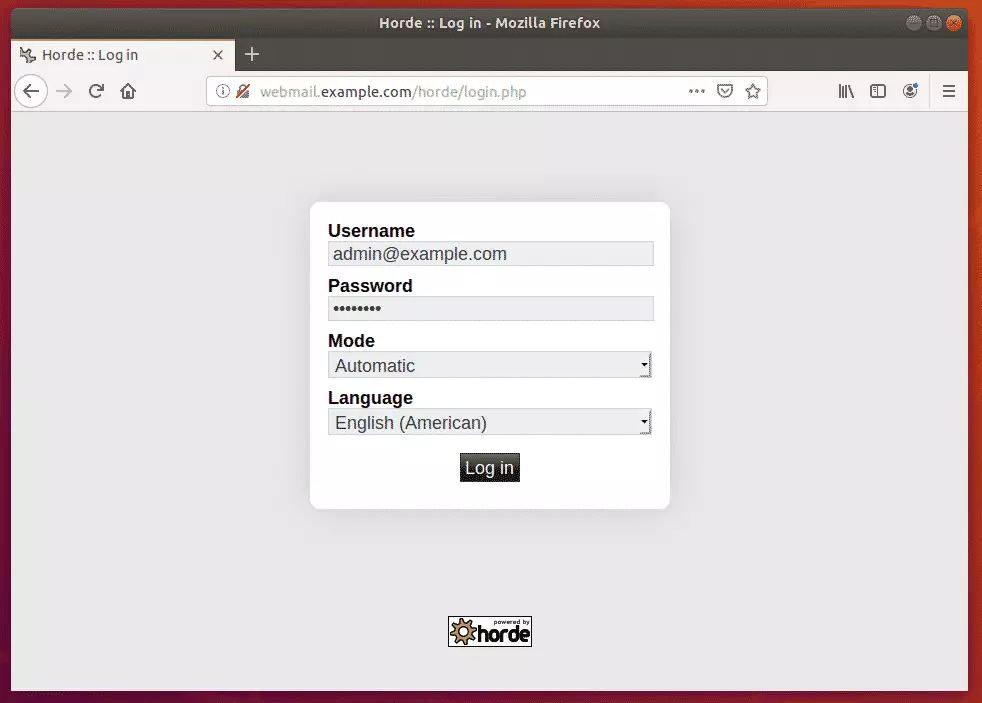Save page to Pocket

(725, 91)
